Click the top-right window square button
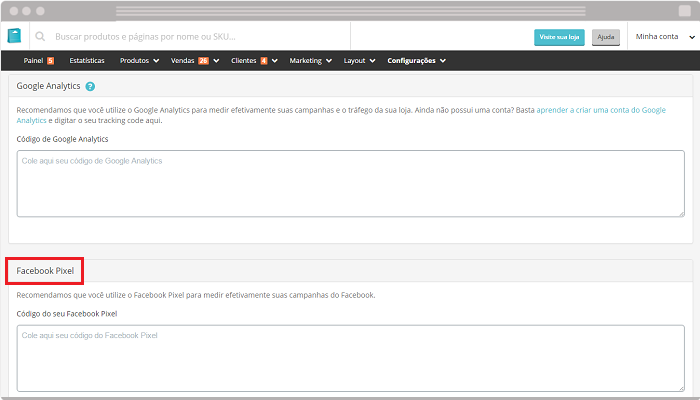 click(x=684, y=11)
